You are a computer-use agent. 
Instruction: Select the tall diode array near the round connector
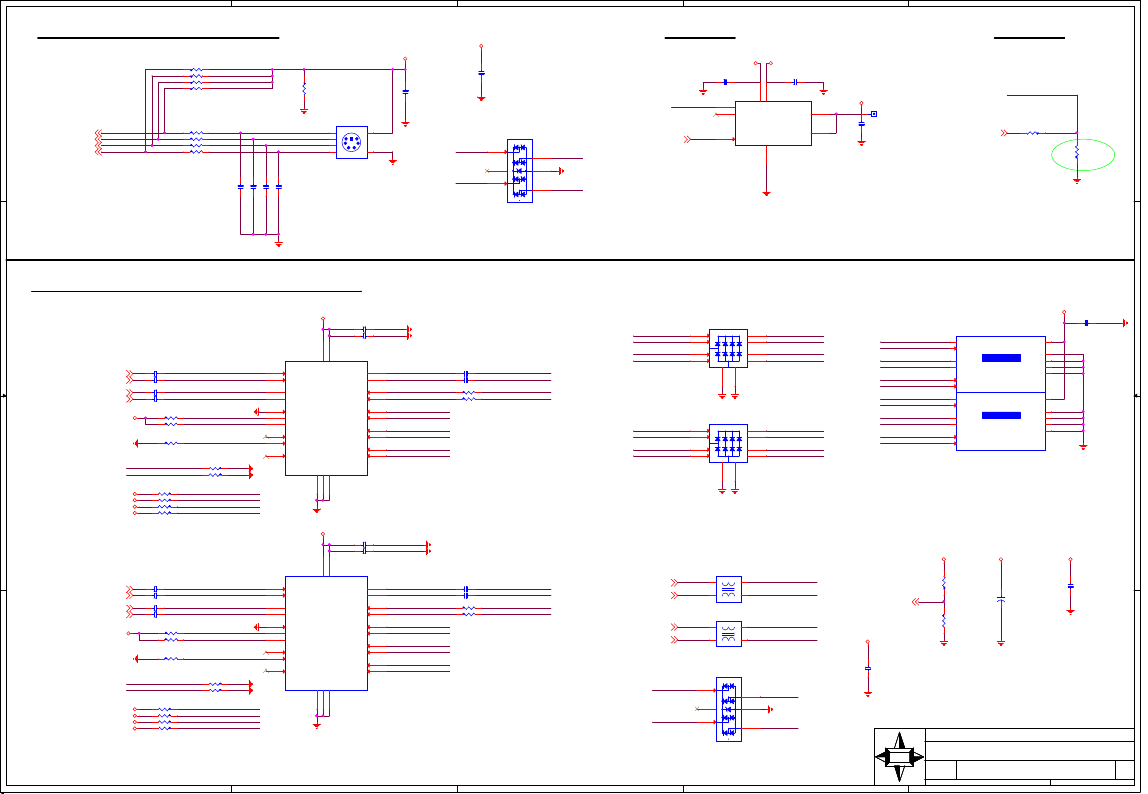pos(520,171)
